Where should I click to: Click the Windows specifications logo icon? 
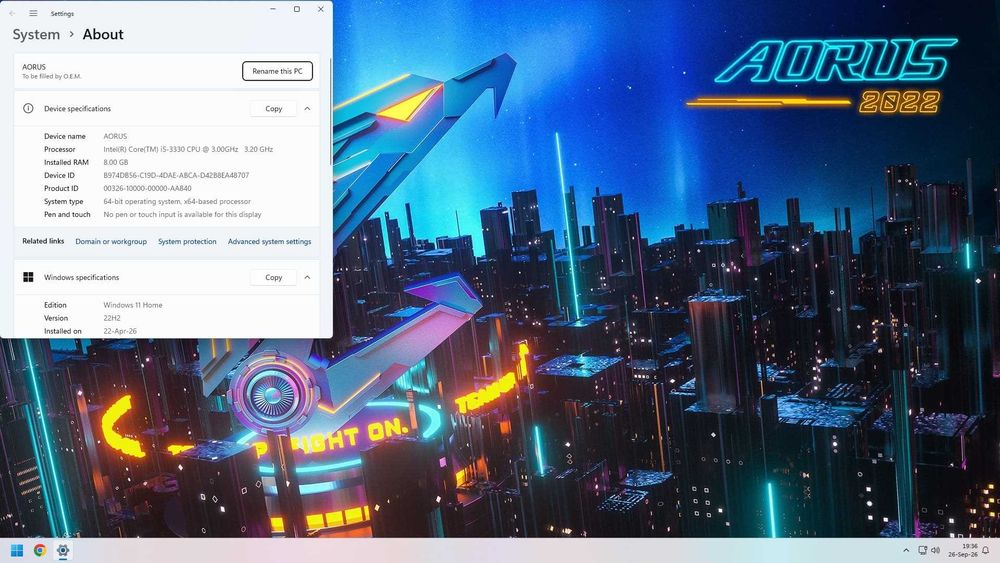(28, 277)
